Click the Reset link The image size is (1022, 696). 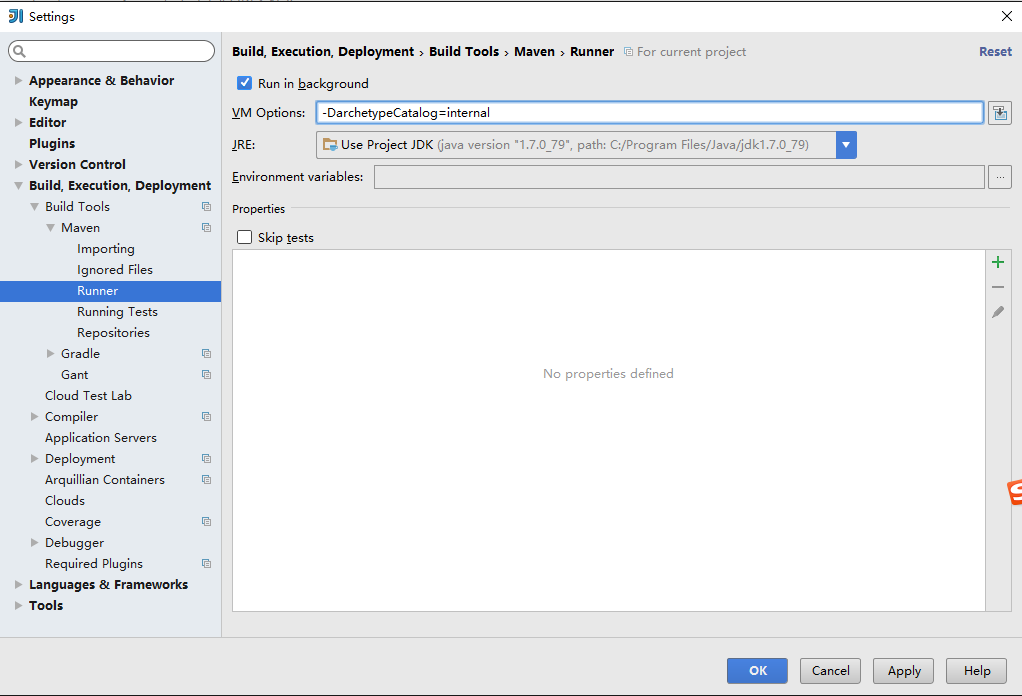pos(995,51)
